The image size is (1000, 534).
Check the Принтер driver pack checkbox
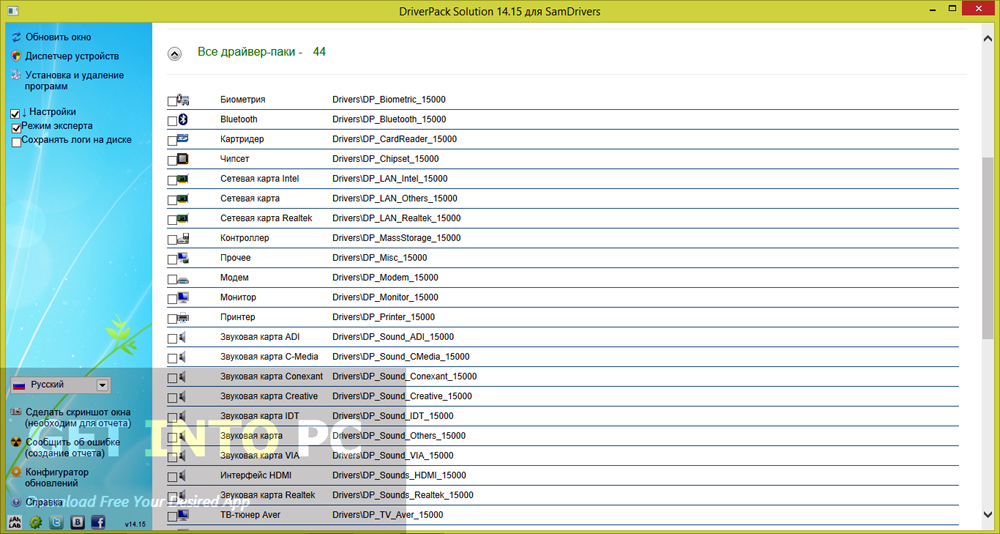(x=172, y=319)
